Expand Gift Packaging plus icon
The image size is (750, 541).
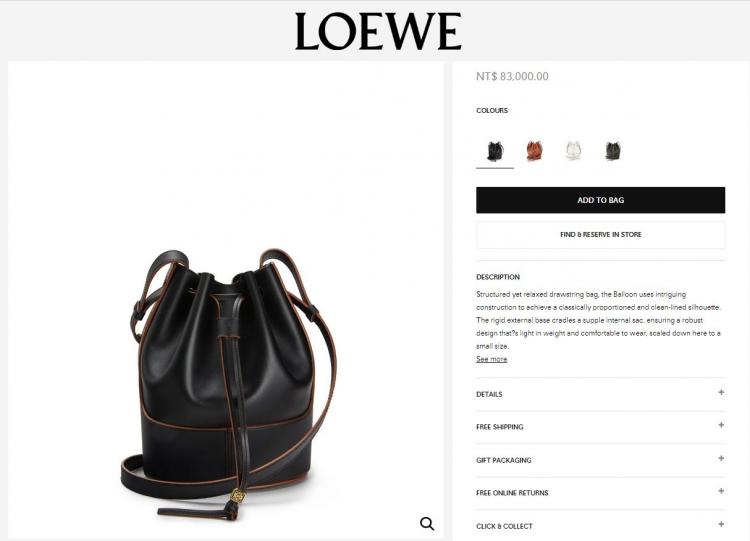click(x=721, y=458)
